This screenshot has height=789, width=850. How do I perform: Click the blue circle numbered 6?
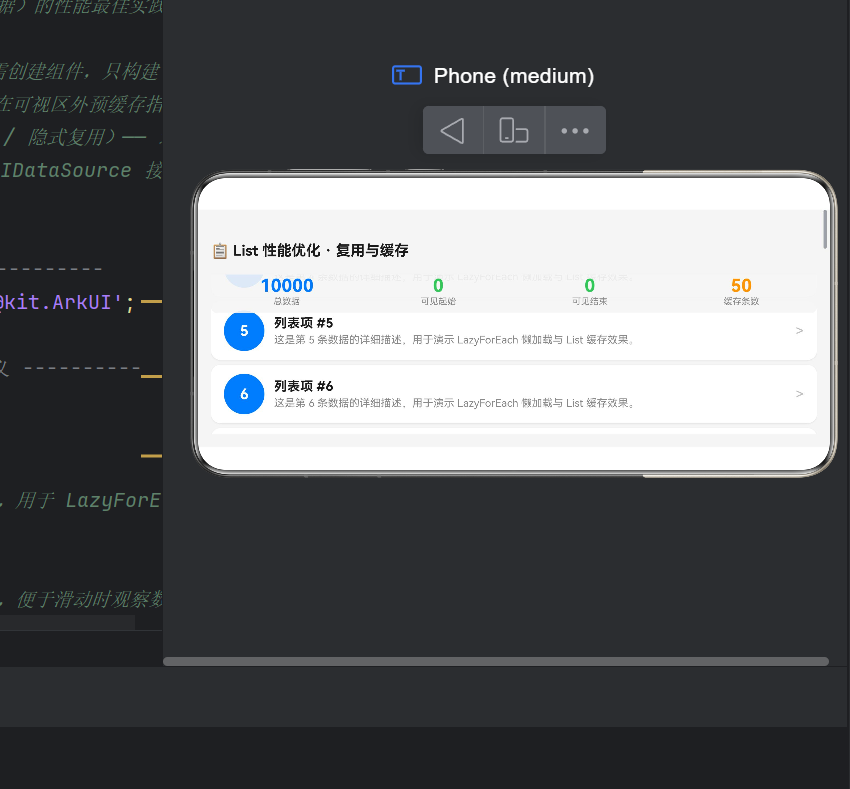244,394
